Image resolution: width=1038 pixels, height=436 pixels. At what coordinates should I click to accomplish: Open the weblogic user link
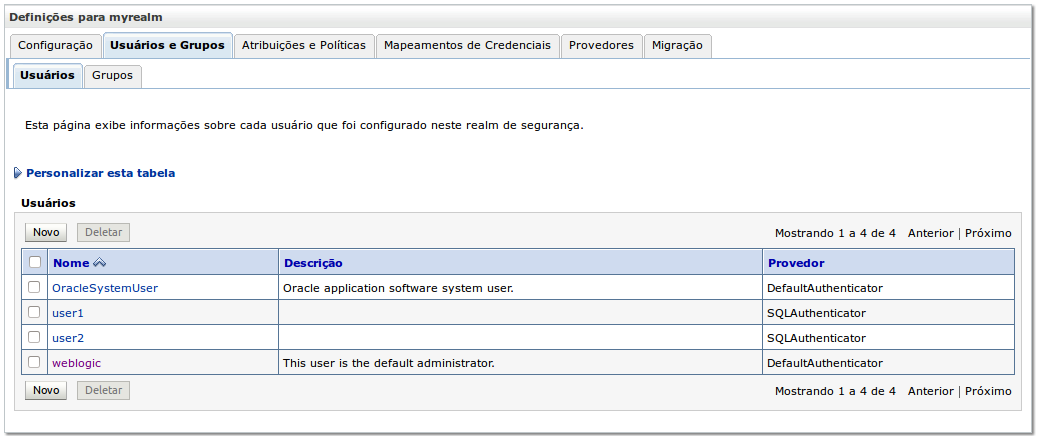(77, 363)
